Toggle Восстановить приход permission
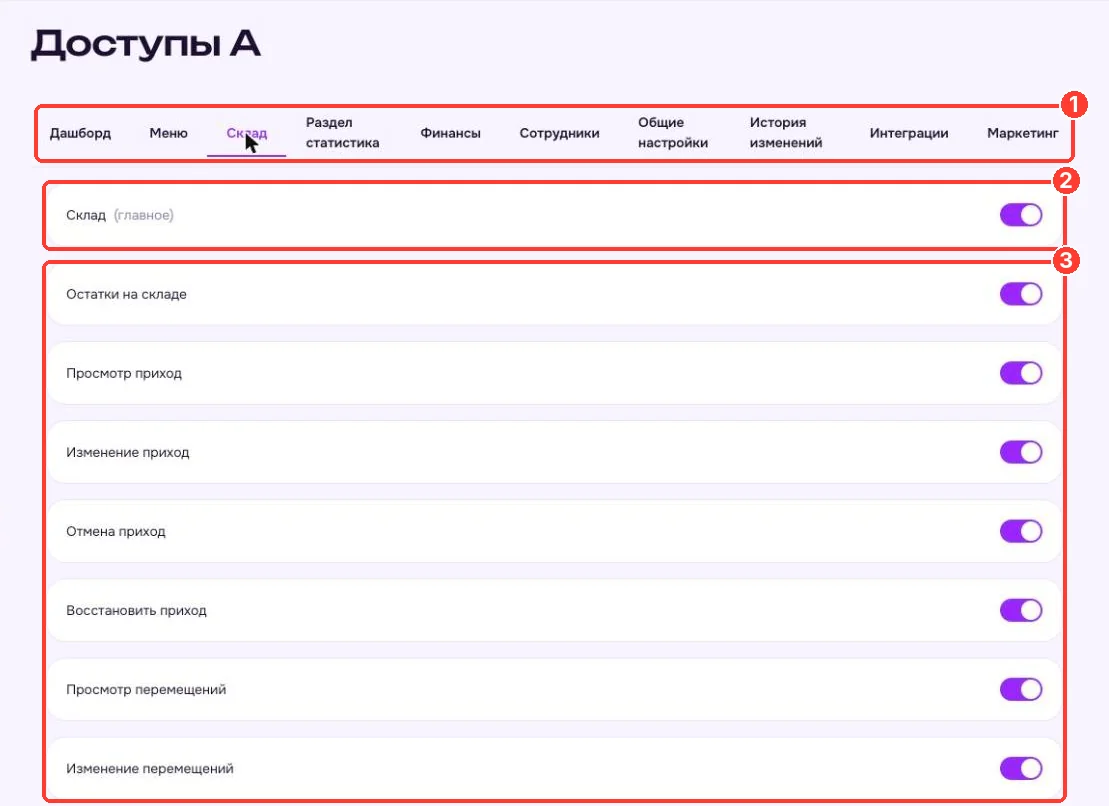1109x806 pixels. [1021, 611]
